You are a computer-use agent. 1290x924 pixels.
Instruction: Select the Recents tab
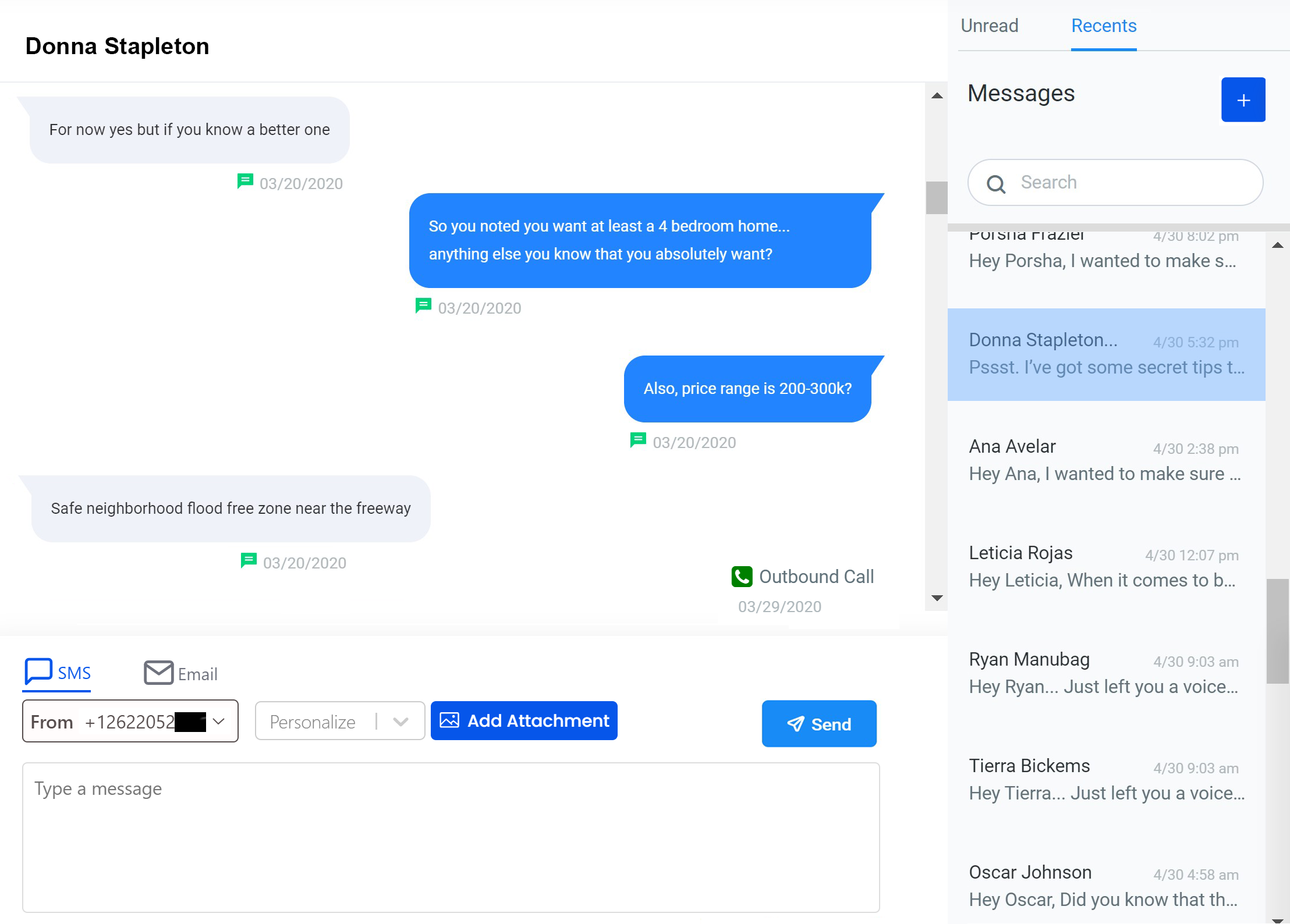[x=1103, y=26]
